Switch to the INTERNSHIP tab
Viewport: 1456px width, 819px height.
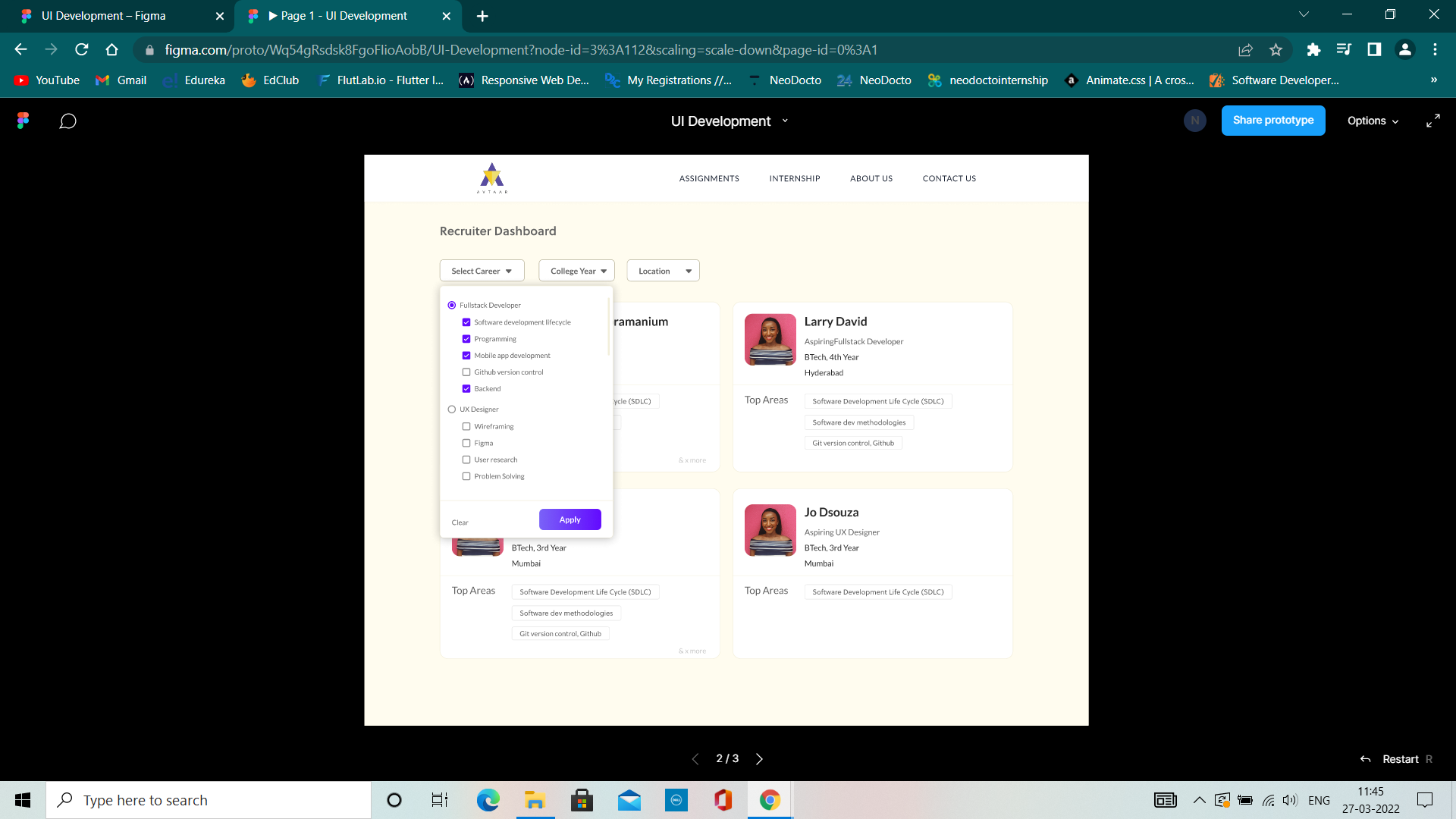795,178
